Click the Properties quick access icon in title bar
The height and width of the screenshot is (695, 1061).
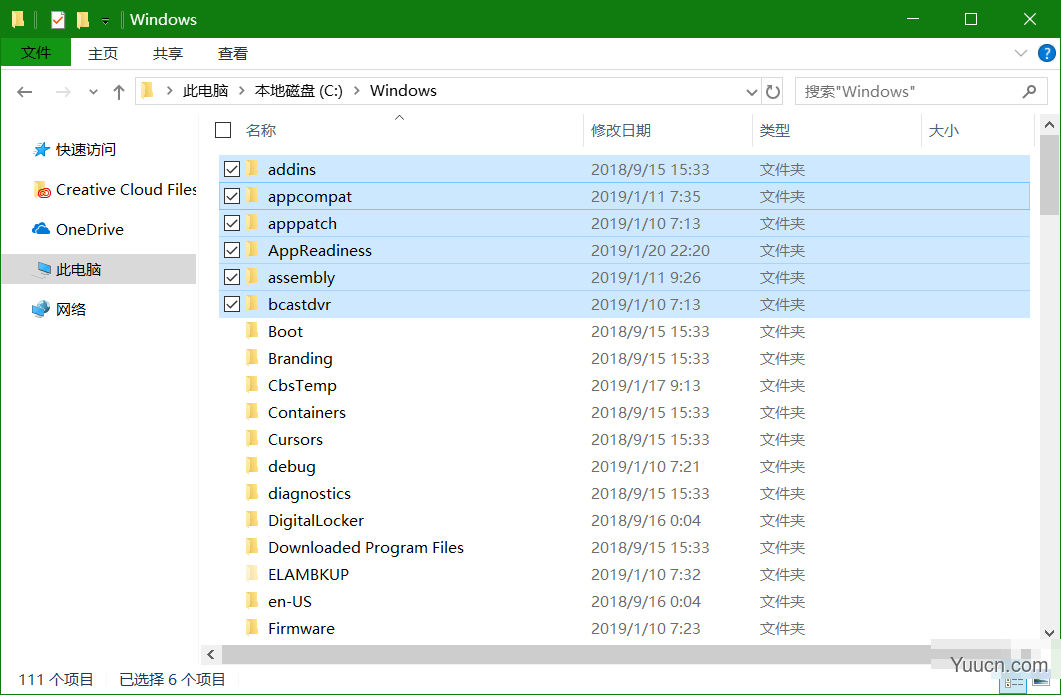[x=58, y=20]
